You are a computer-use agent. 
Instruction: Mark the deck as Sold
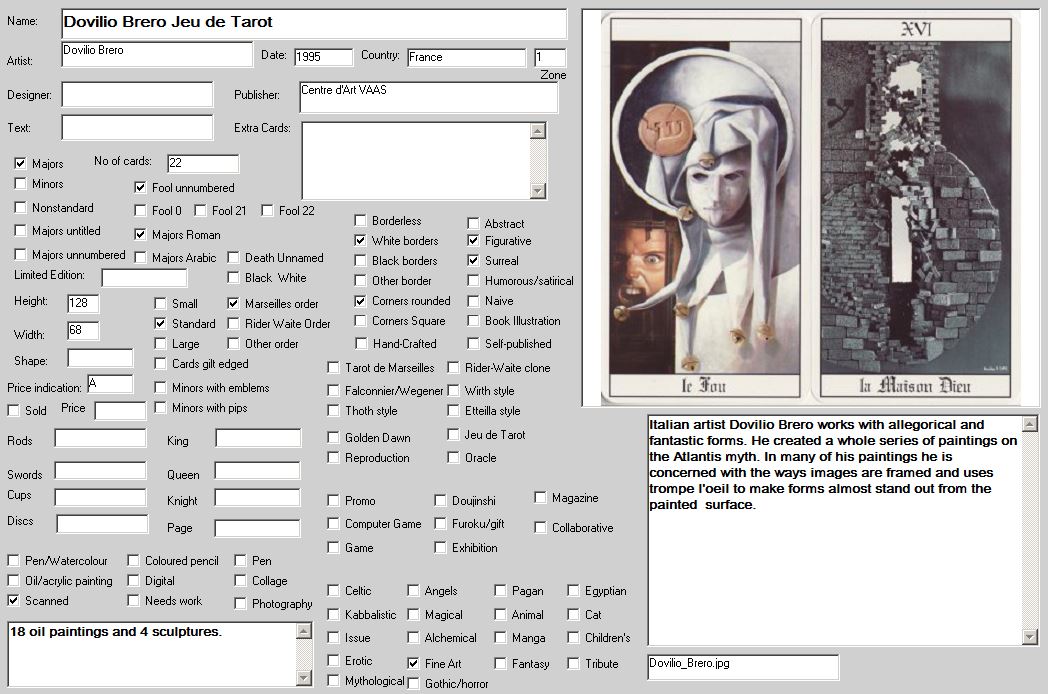[x=14, y=410]
